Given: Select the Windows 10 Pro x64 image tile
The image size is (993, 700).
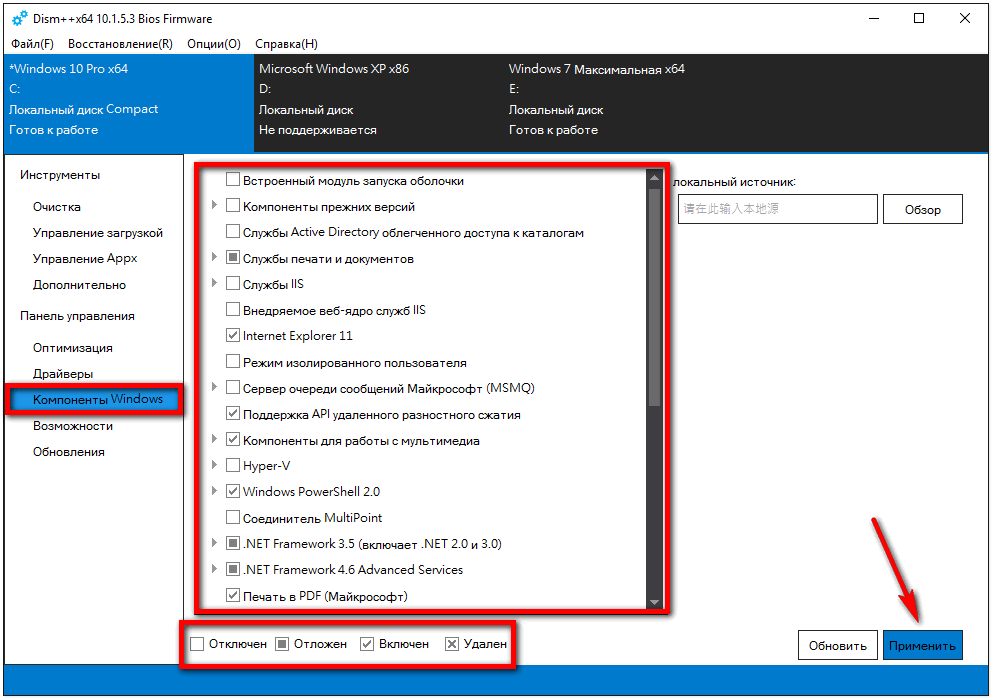Looking at the screenshot, I should pyautogui.click(x=129, y=103).
